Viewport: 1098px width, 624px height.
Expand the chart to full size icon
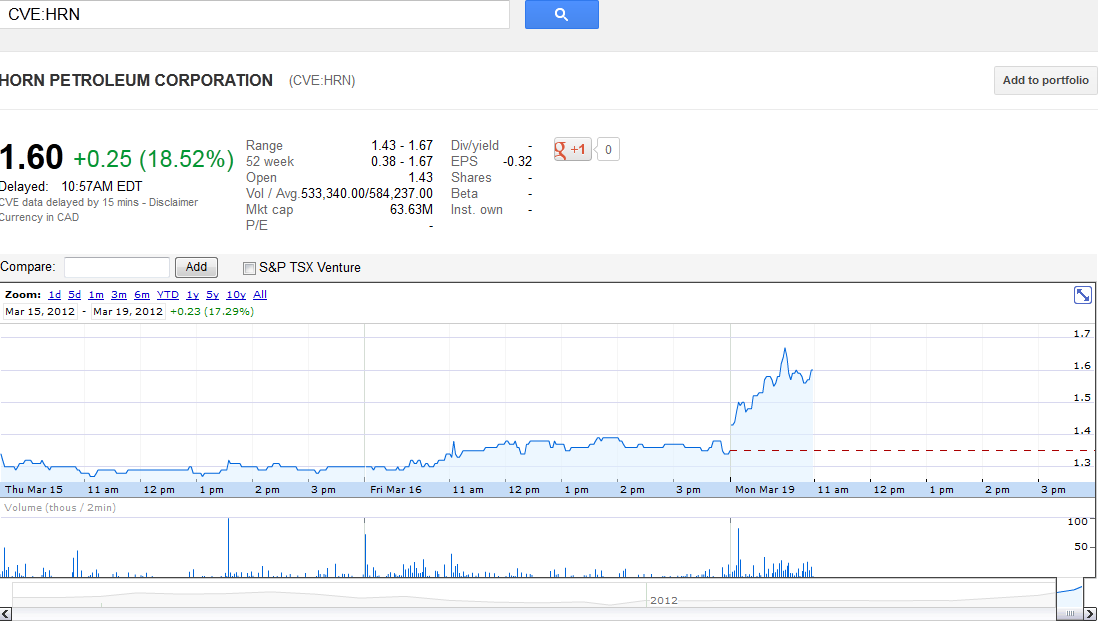pos(1083,296)
